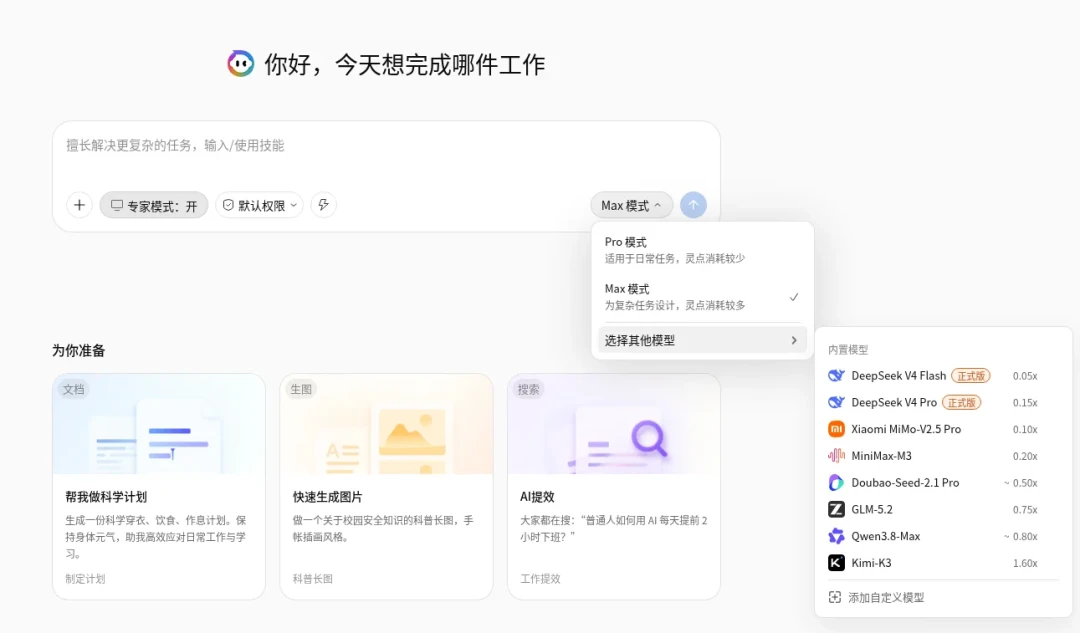Click the 1.60x multiplier for Kimi-K3

click(1025, 563)
